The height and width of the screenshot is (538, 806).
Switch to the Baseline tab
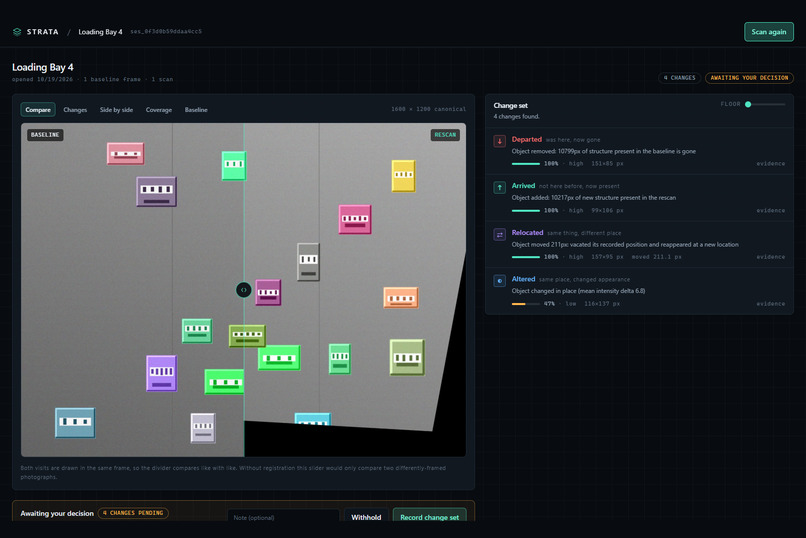[x=196, y=109]
